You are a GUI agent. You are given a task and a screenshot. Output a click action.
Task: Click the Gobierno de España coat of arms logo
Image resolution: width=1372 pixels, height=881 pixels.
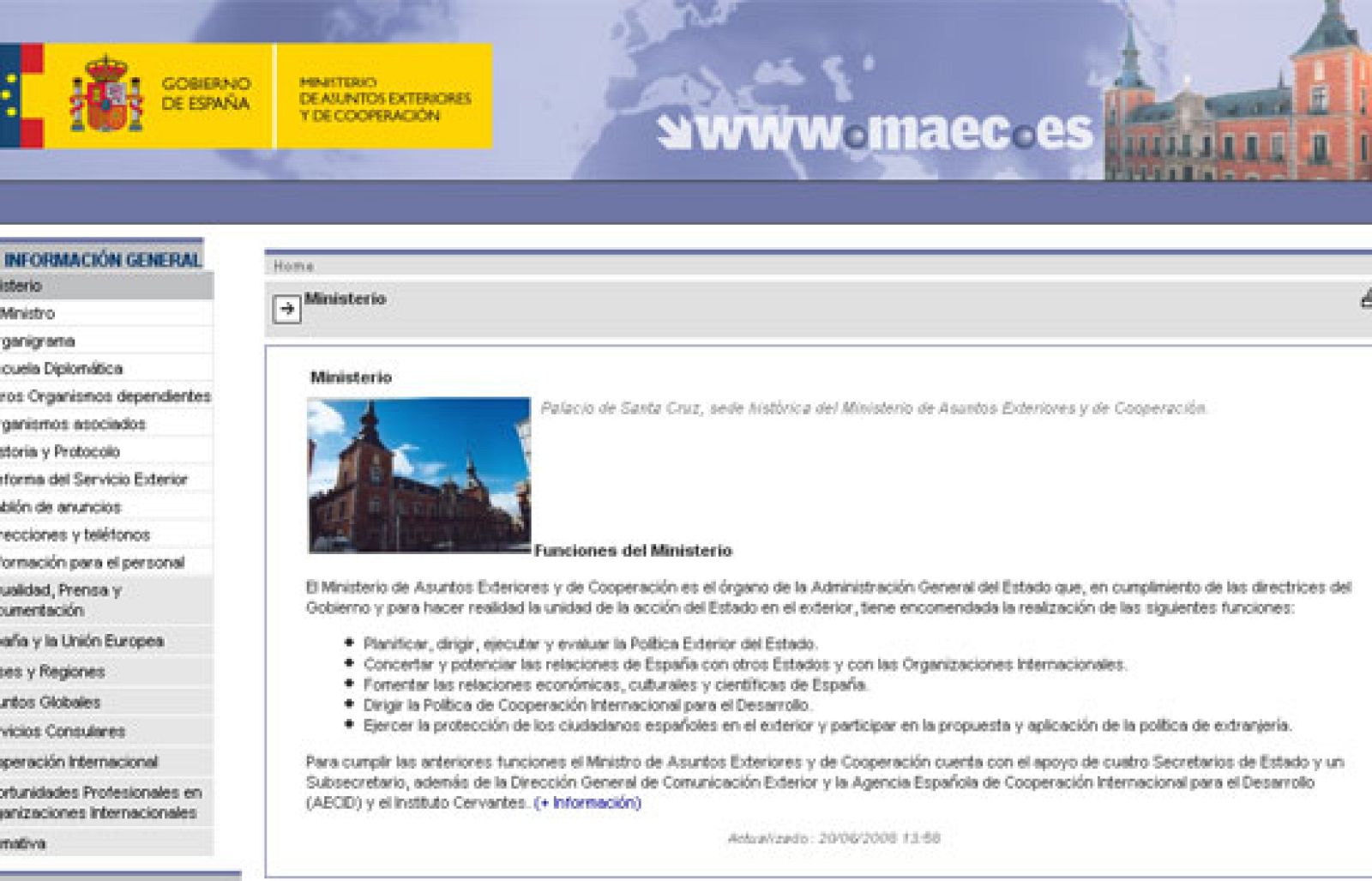(106, 93)
